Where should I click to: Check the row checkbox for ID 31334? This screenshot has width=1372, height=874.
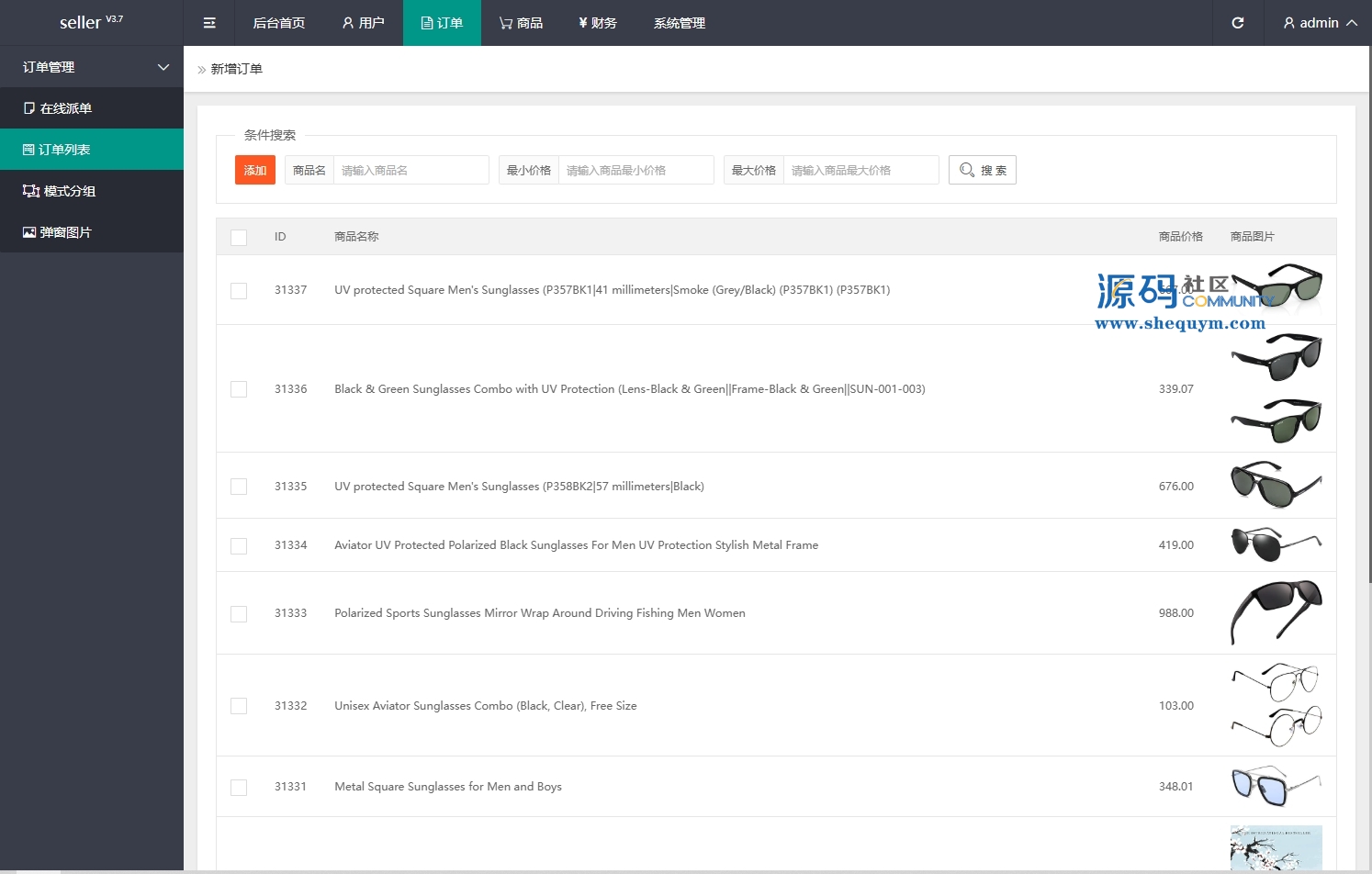[x=239, y=546]
